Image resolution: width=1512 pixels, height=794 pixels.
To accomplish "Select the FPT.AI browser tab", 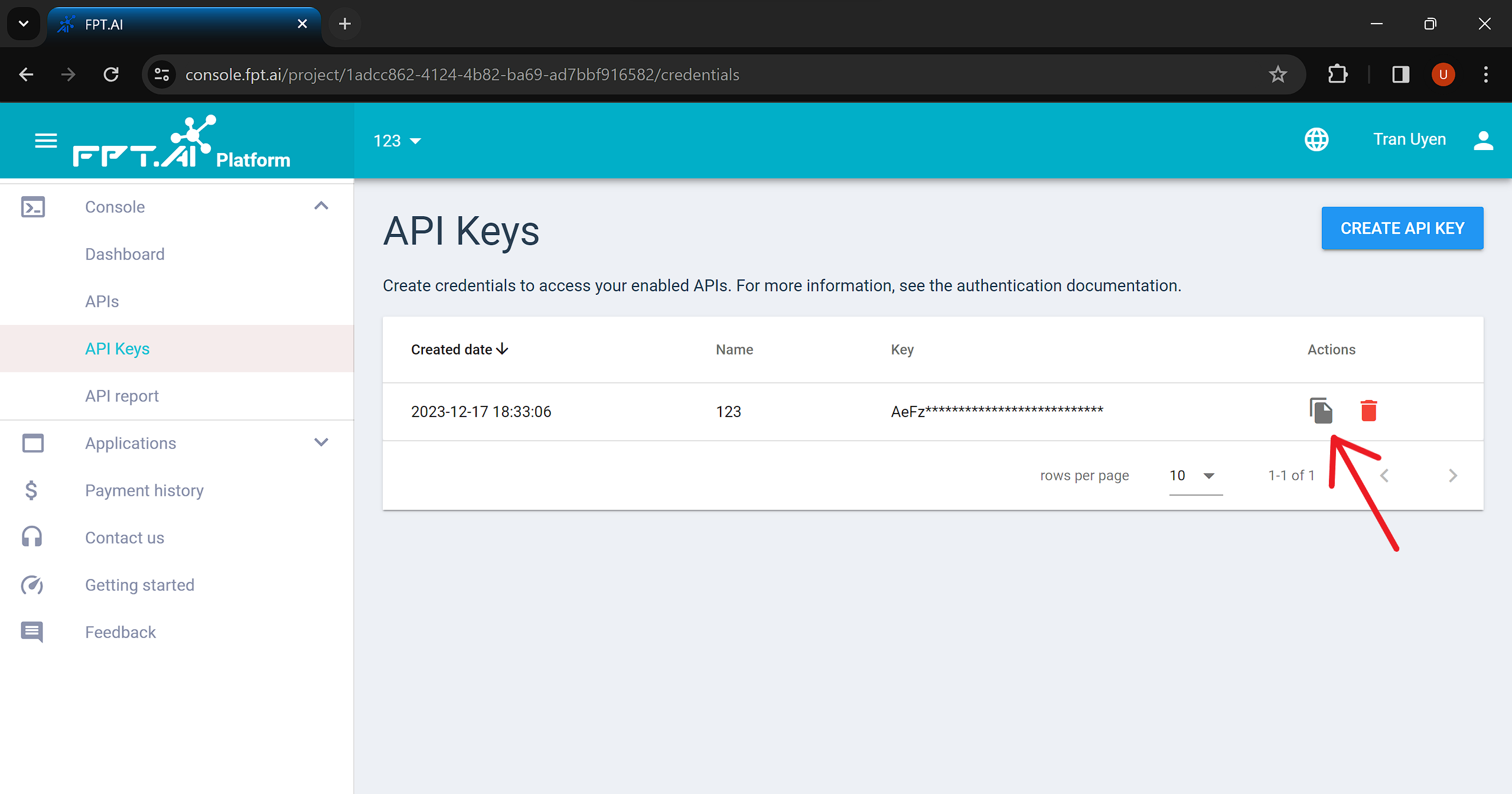I will point(184,24).
